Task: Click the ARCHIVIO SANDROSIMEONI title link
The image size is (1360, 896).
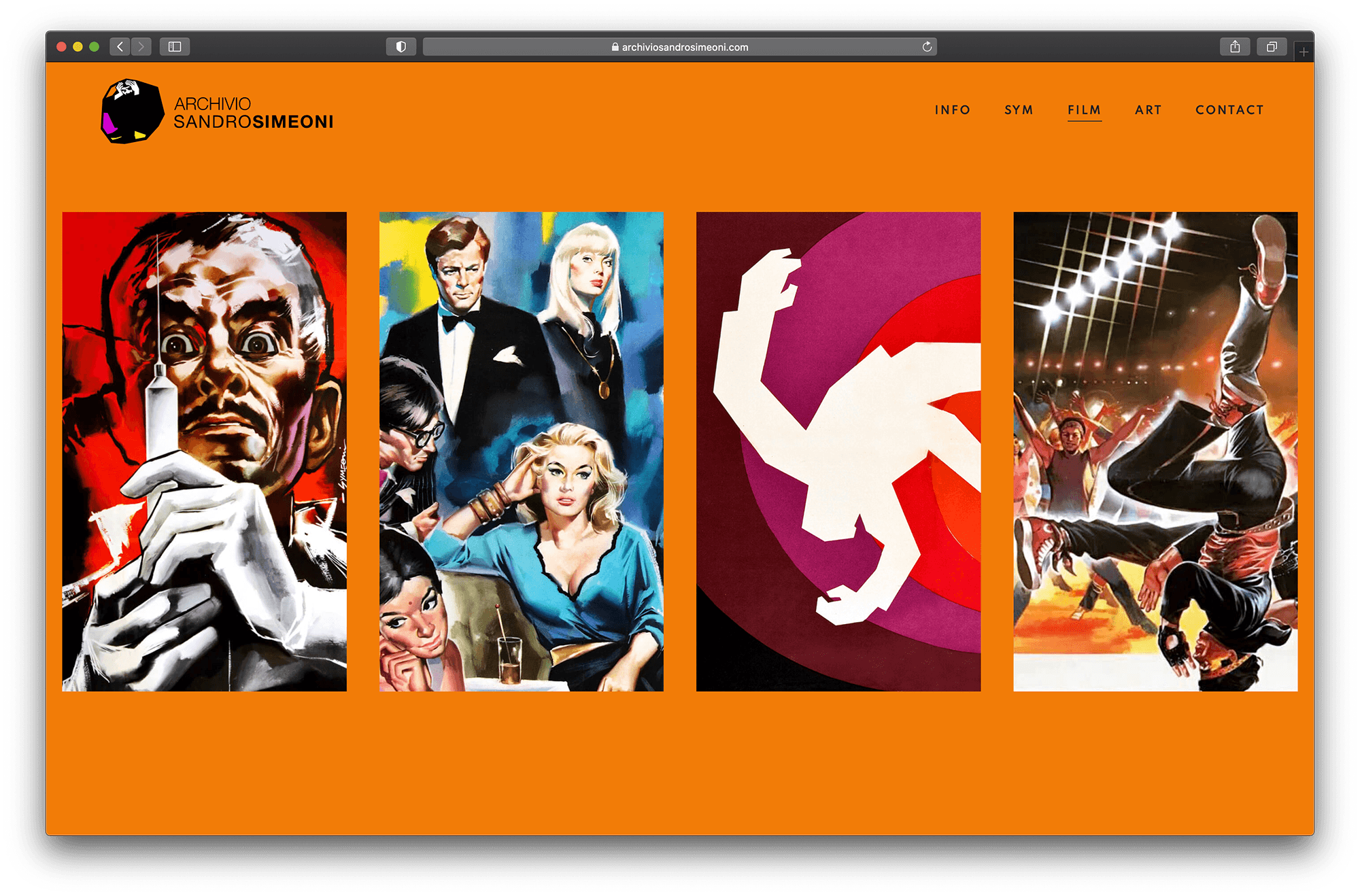Action: [253, 113]
